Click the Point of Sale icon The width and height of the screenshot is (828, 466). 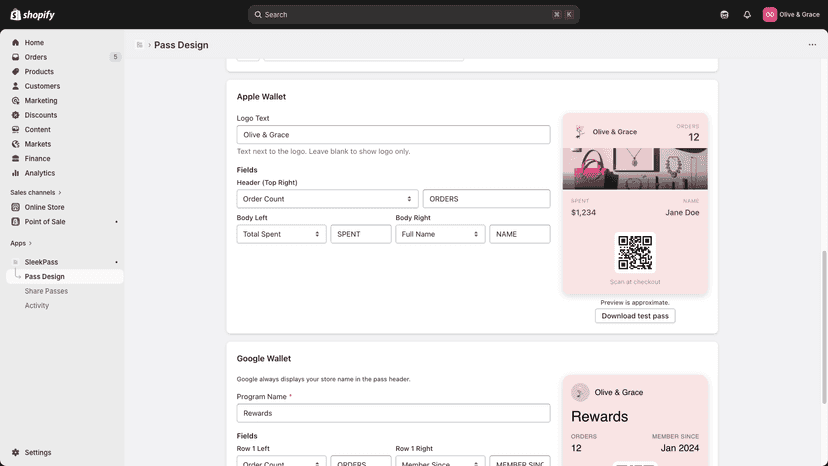15,222
